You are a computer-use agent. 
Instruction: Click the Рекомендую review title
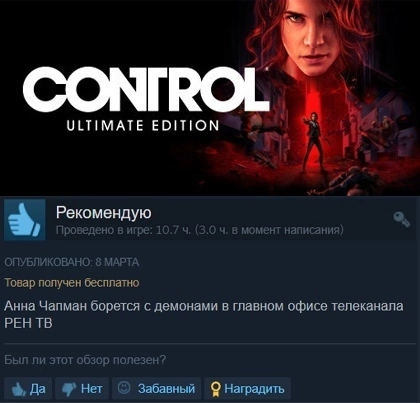103,212
